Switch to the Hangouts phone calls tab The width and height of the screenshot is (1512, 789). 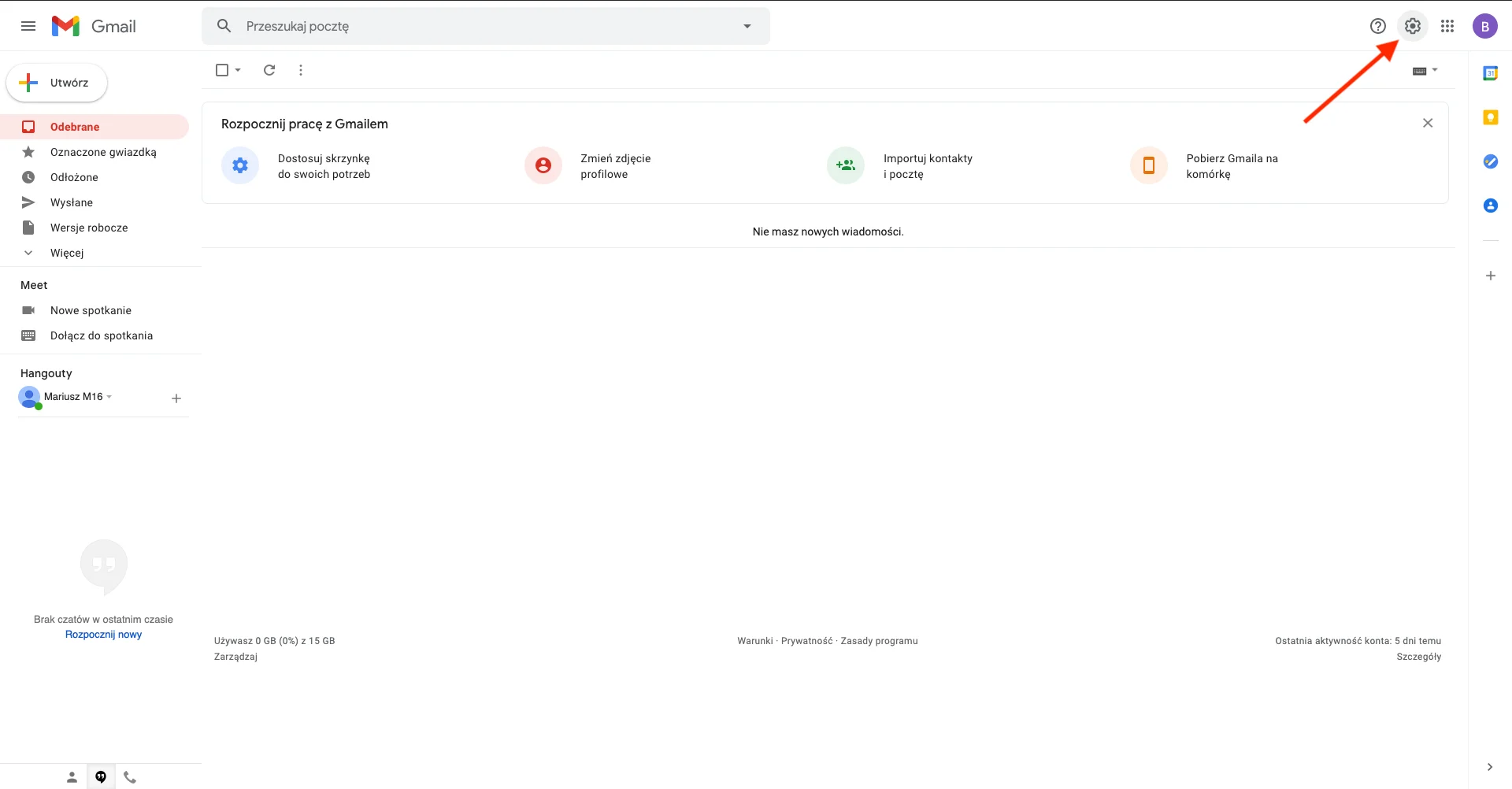point(130,777)
